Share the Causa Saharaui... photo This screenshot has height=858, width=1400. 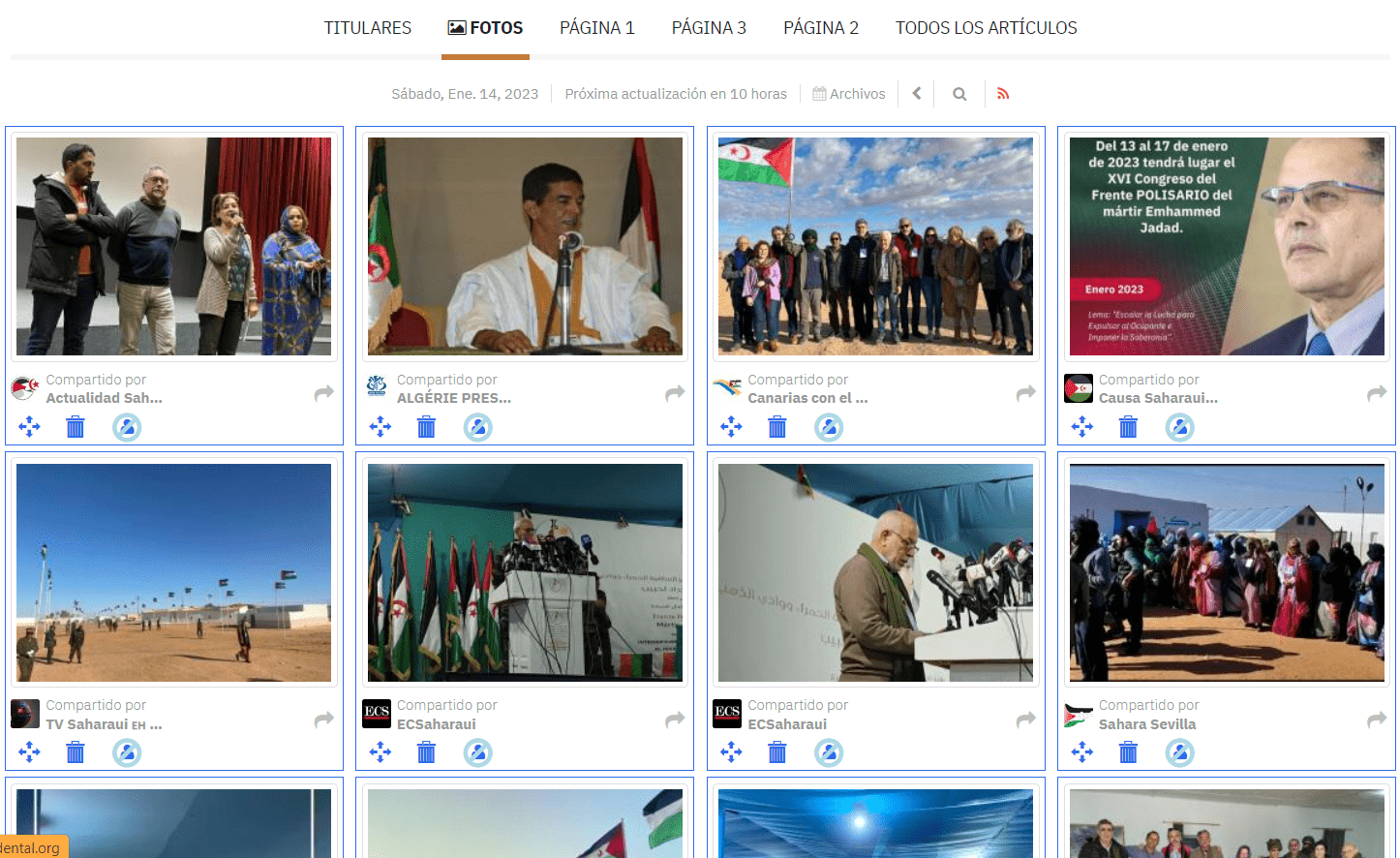click(x=1377, y=392)
